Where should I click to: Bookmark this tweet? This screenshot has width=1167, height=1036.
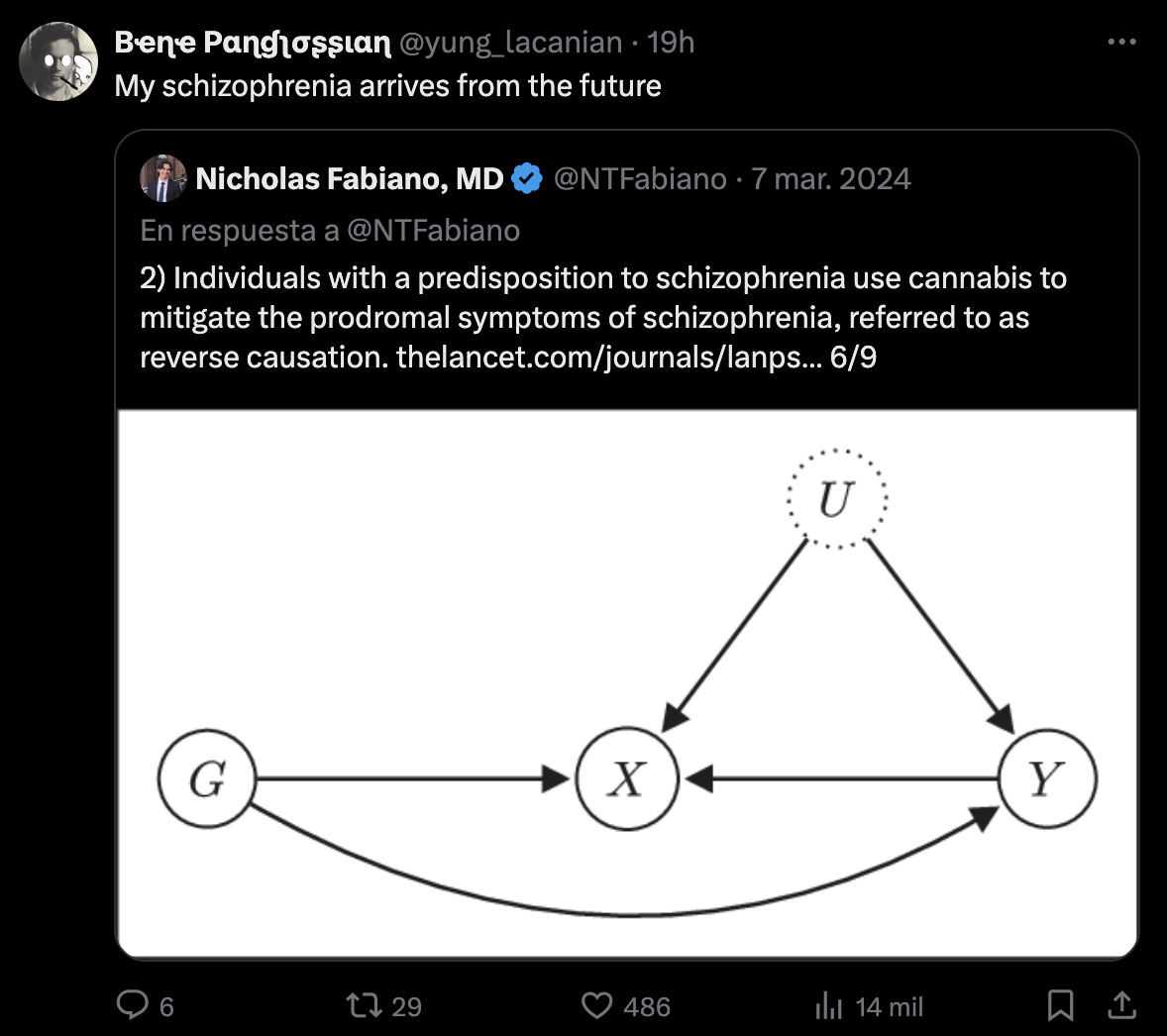coord(1060,1005)
